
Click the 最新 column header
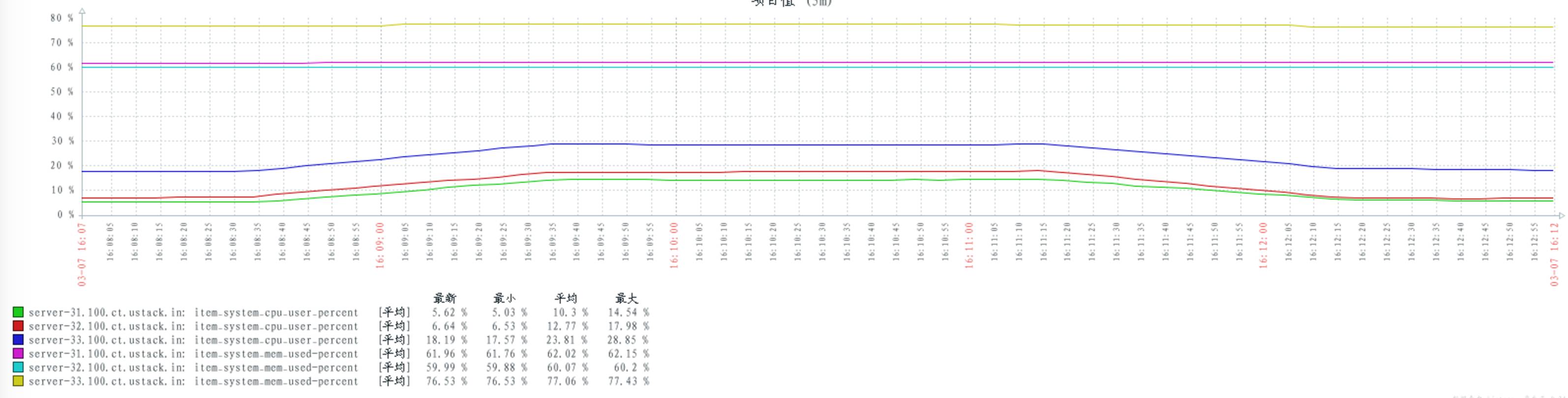point(444,298)
